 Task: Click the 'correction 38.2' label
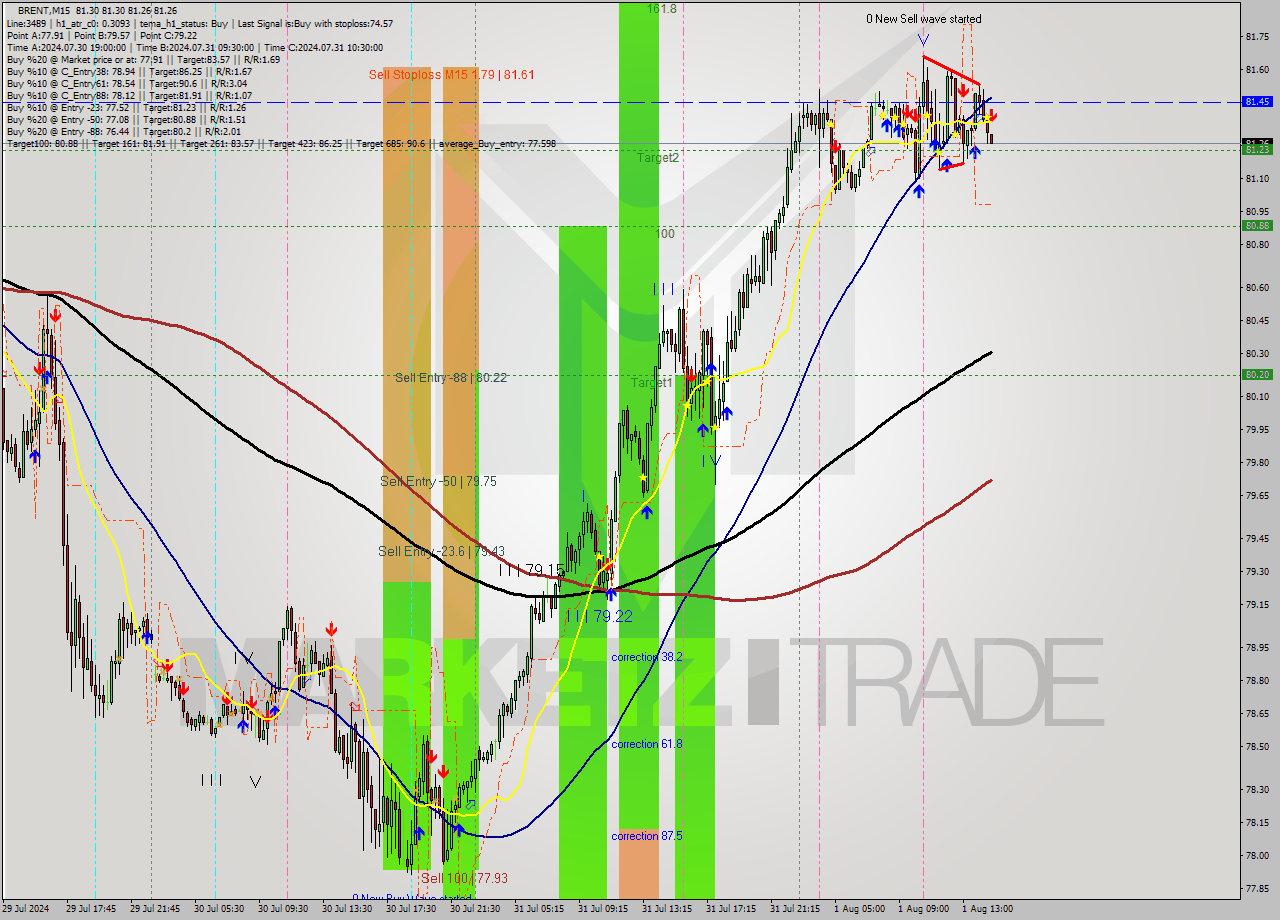647,657
